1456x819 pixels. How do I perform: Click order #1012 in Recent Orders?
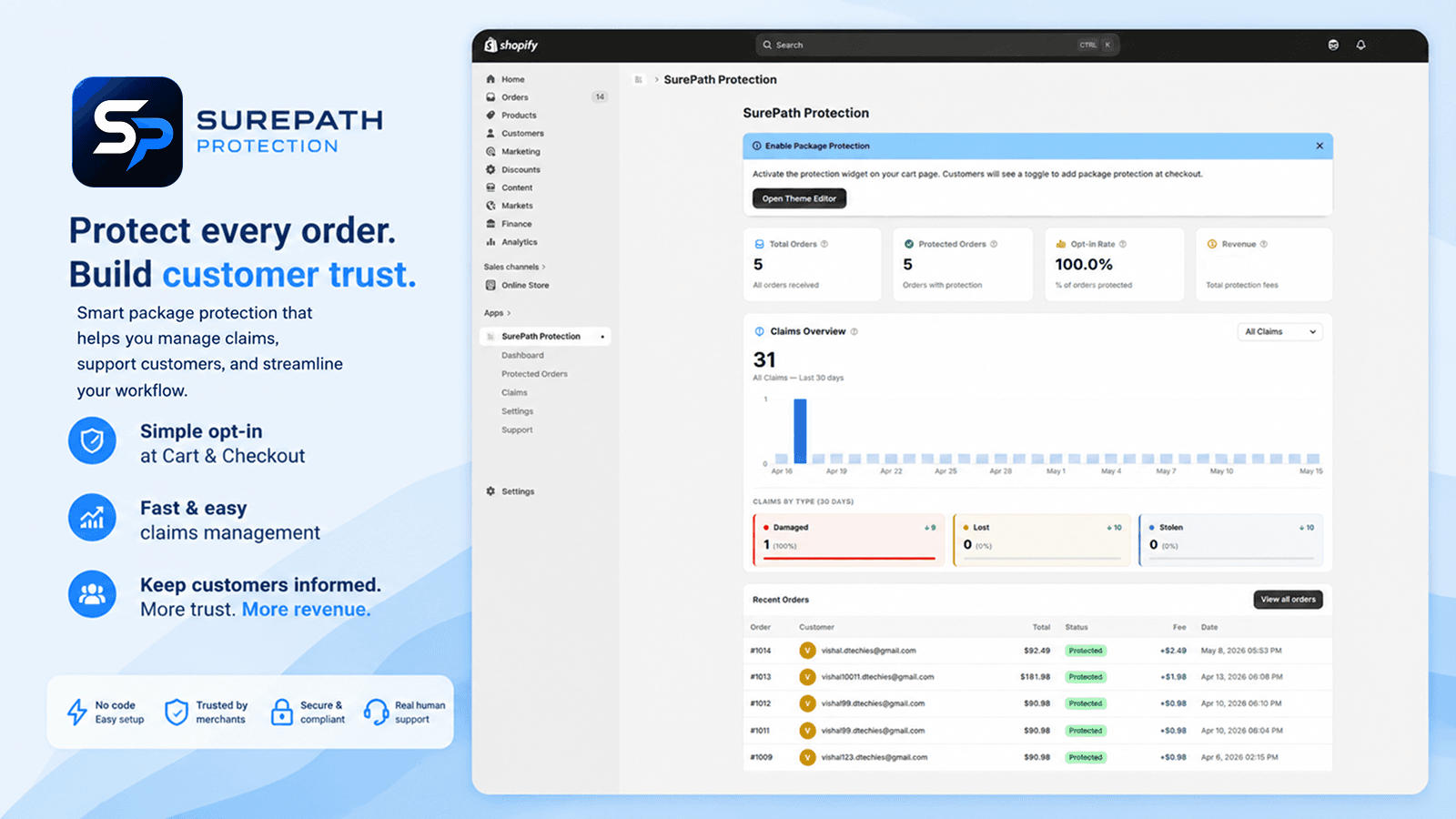761,703
